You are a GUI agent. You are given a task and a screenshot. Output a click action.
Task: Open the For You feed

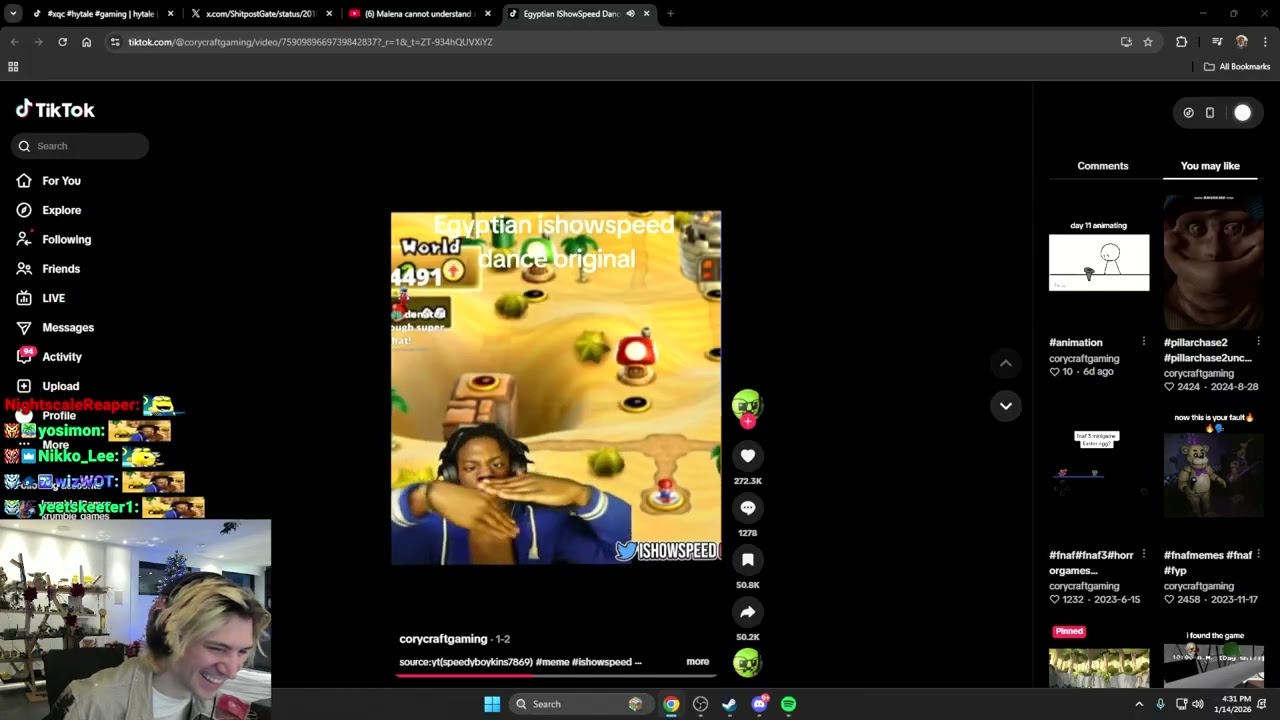[61, 181]
